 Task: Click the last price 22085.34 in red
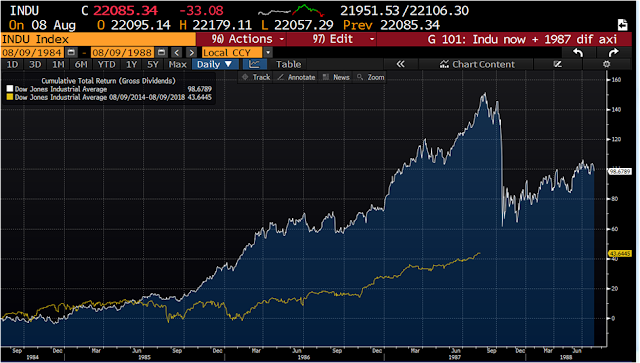click(x=125, y=10)
